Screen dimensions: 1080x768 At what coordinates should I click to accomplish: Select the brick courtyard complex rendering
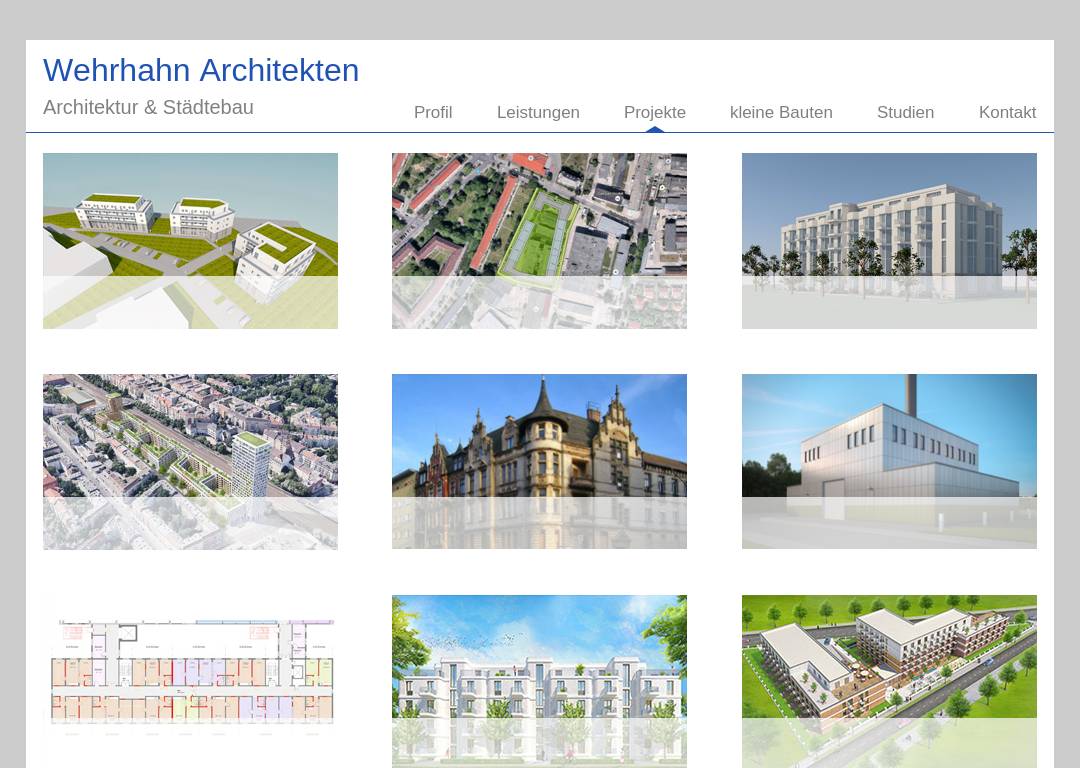tap(889, 660)
